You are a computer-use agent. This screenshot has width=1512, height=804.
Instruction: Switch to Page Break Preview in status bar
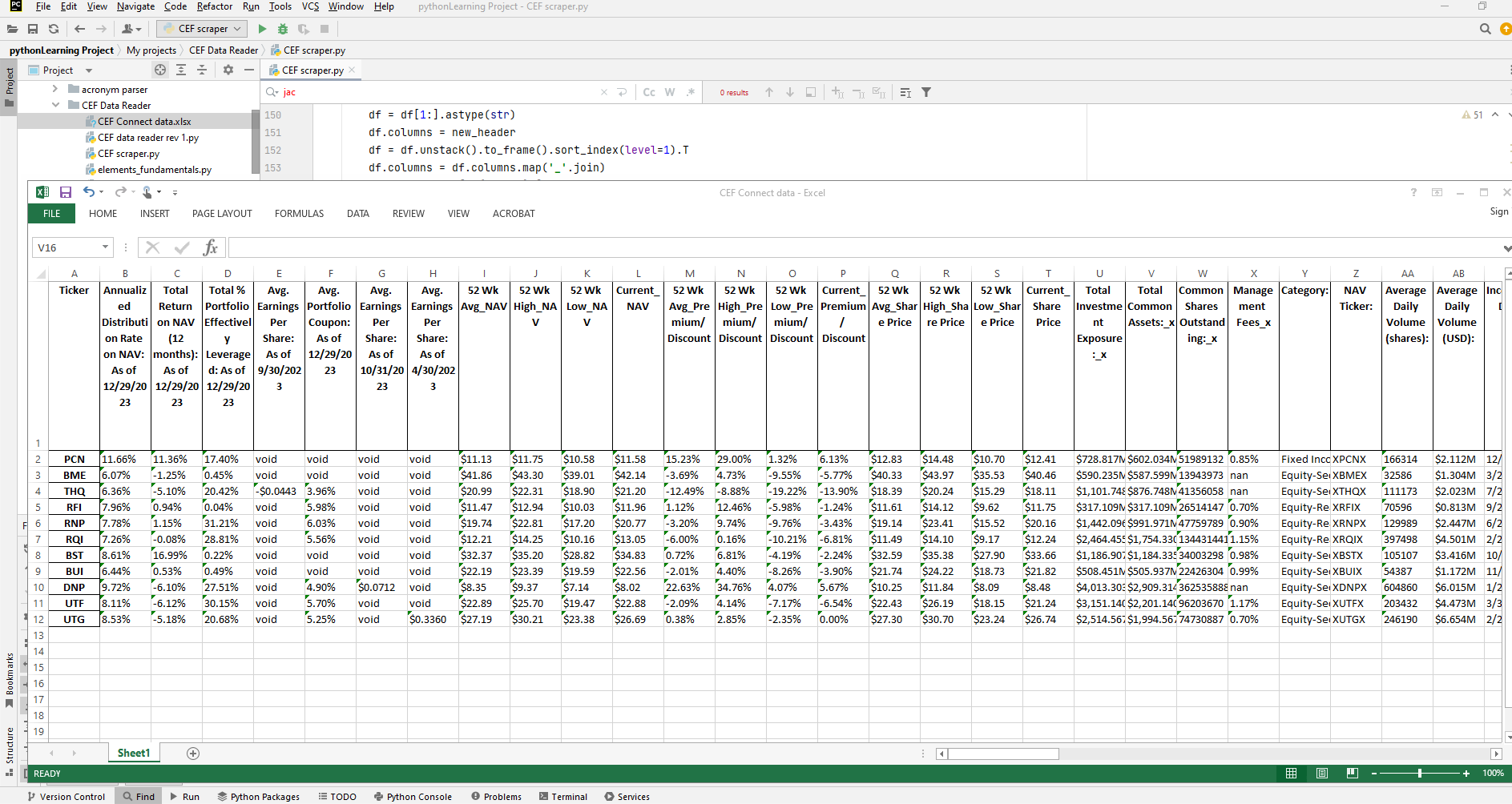1353,774
